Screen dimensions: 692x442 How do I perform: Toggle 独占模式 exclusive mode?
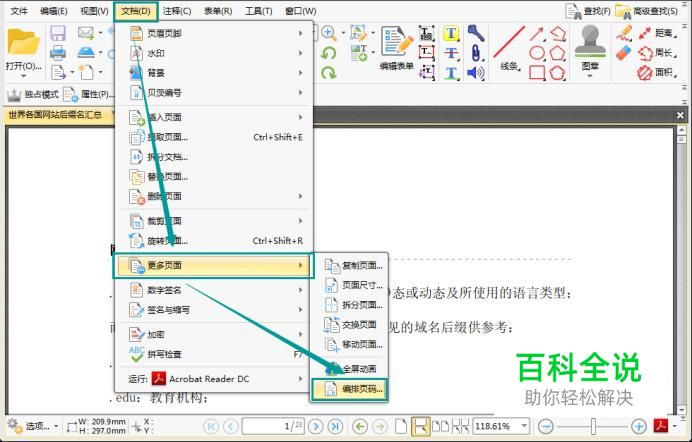coord(33,94)
